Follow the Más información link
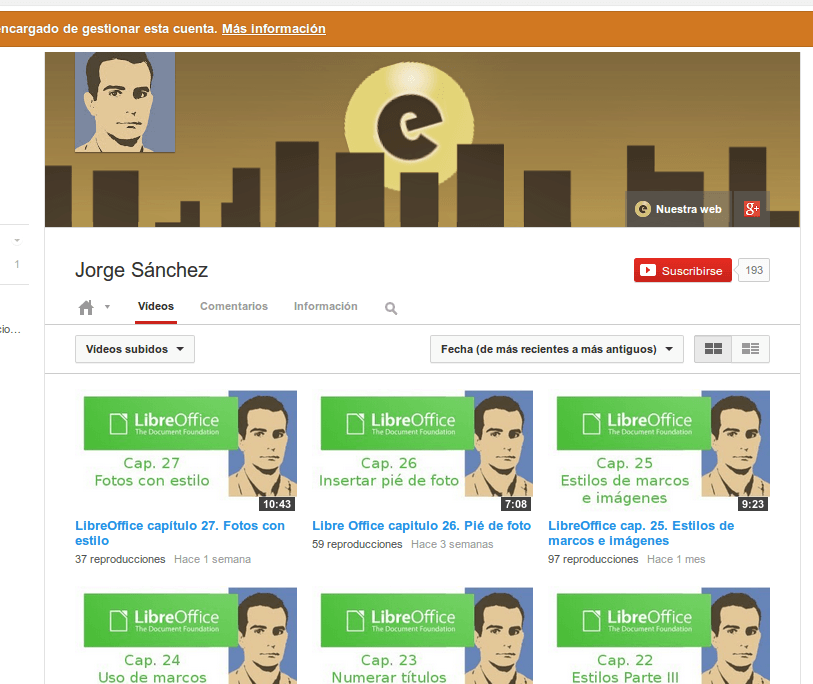Image resolution: width=813 pixels, height=684 pixels. (273, 29)
